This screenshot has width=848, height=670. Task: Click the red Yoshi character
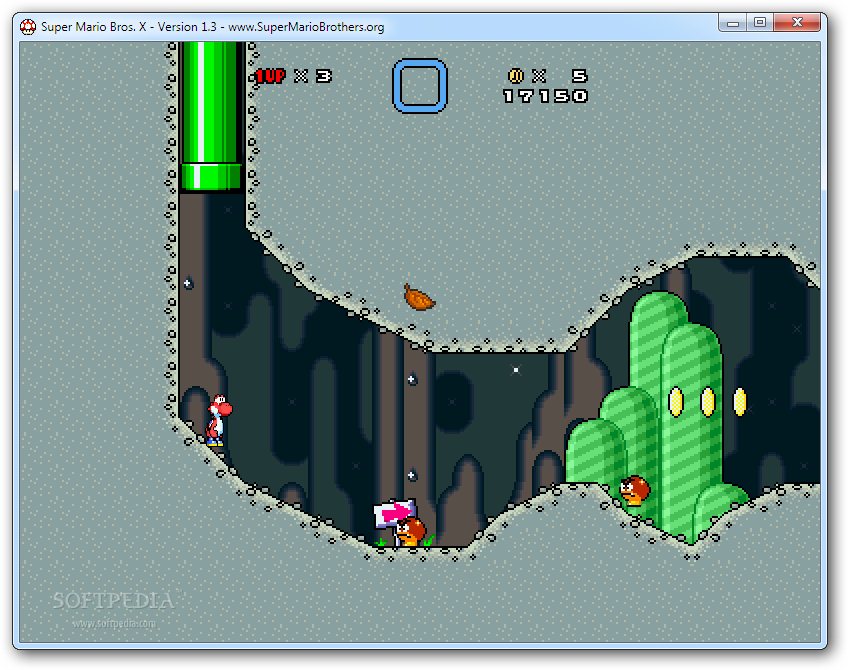pyautogui.click(x=218, y=420)
